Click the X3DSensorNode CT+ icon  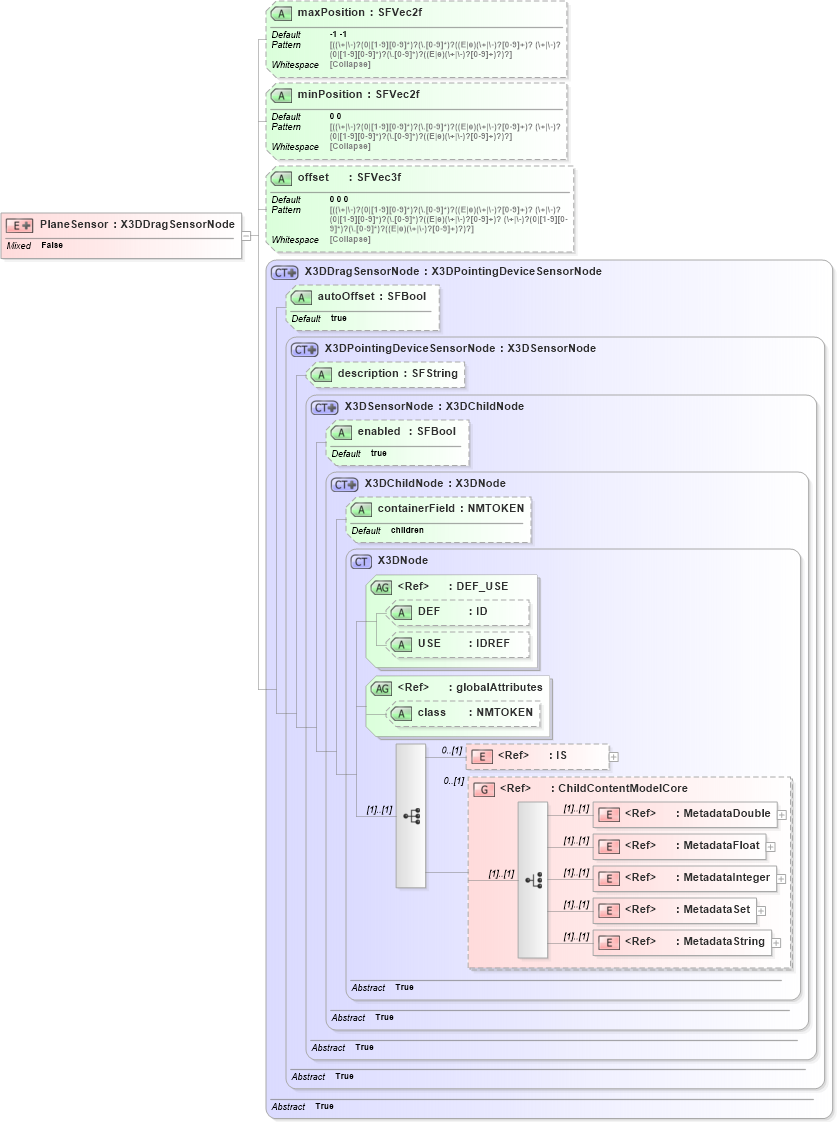click(325, 408)
